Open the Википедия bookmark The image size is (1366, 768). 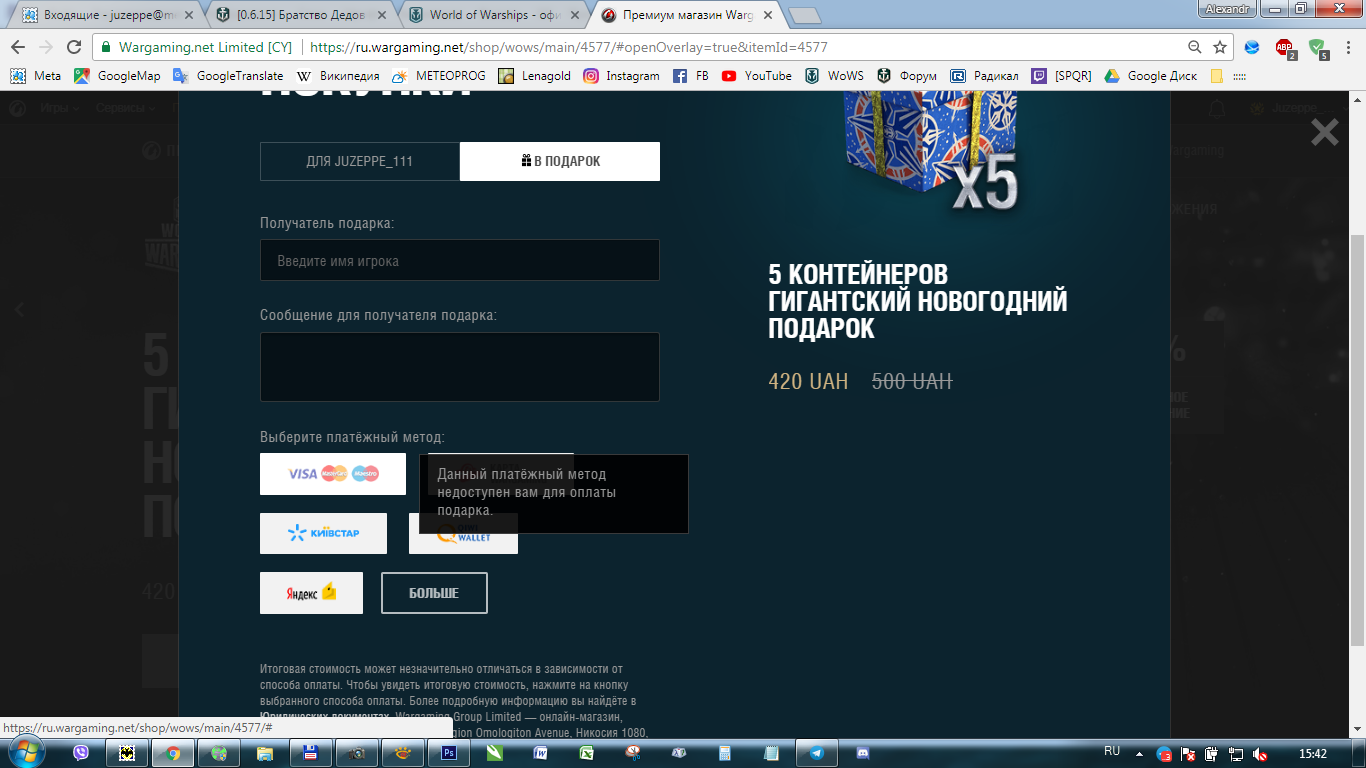[x=338, y=76]
